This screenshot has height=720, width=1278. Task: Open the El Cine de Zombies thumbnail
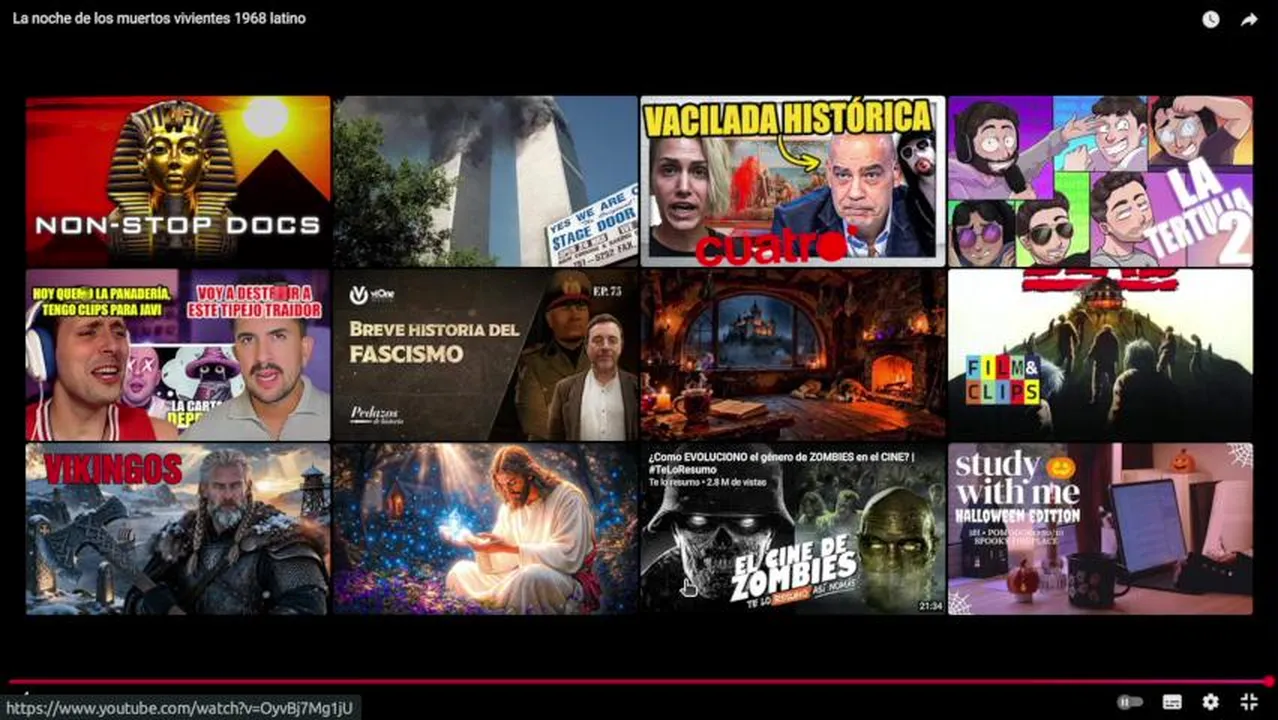pos(792,529)
